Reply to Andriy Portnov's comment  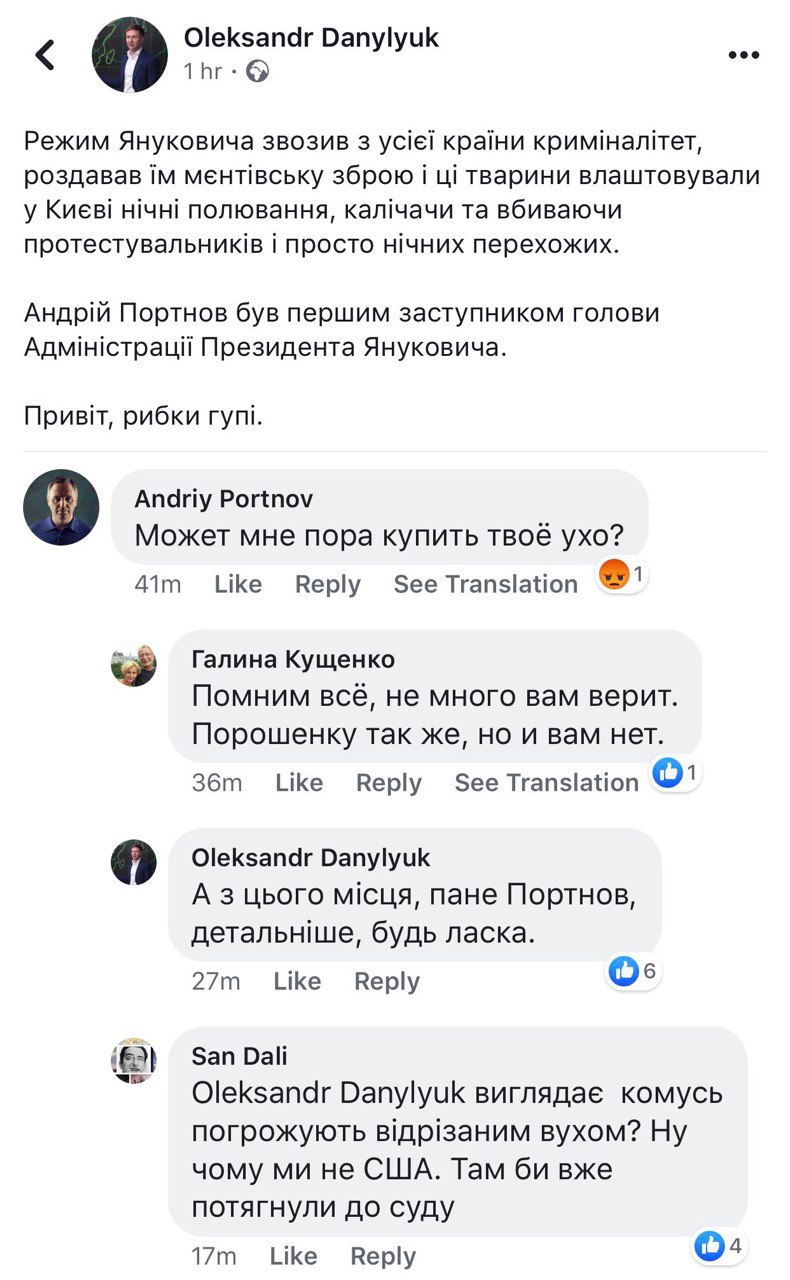pos(327,584)
